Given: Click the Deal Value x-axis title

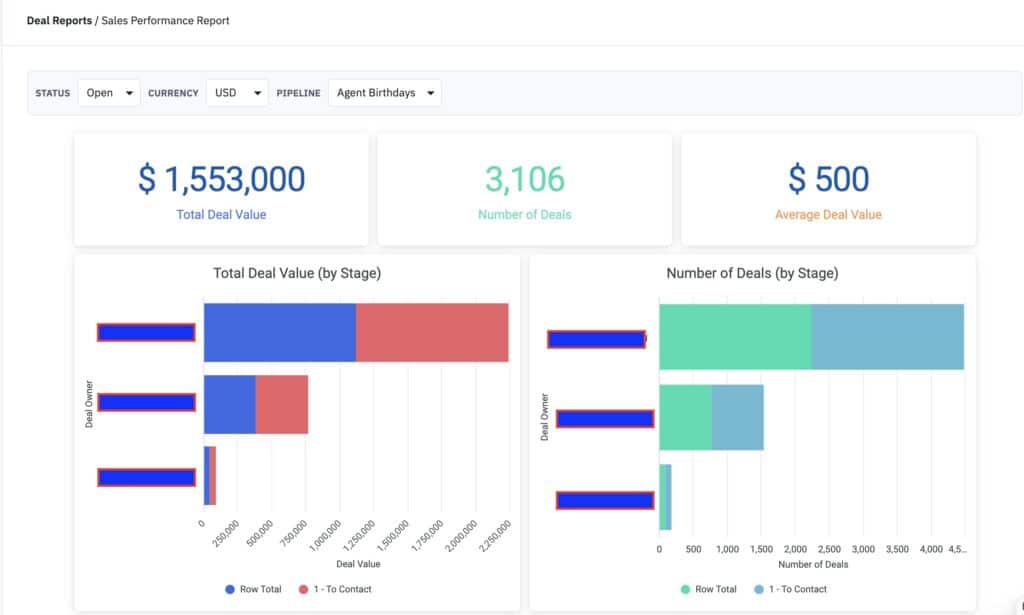Looking at the screenshot, I should (358, 564).
